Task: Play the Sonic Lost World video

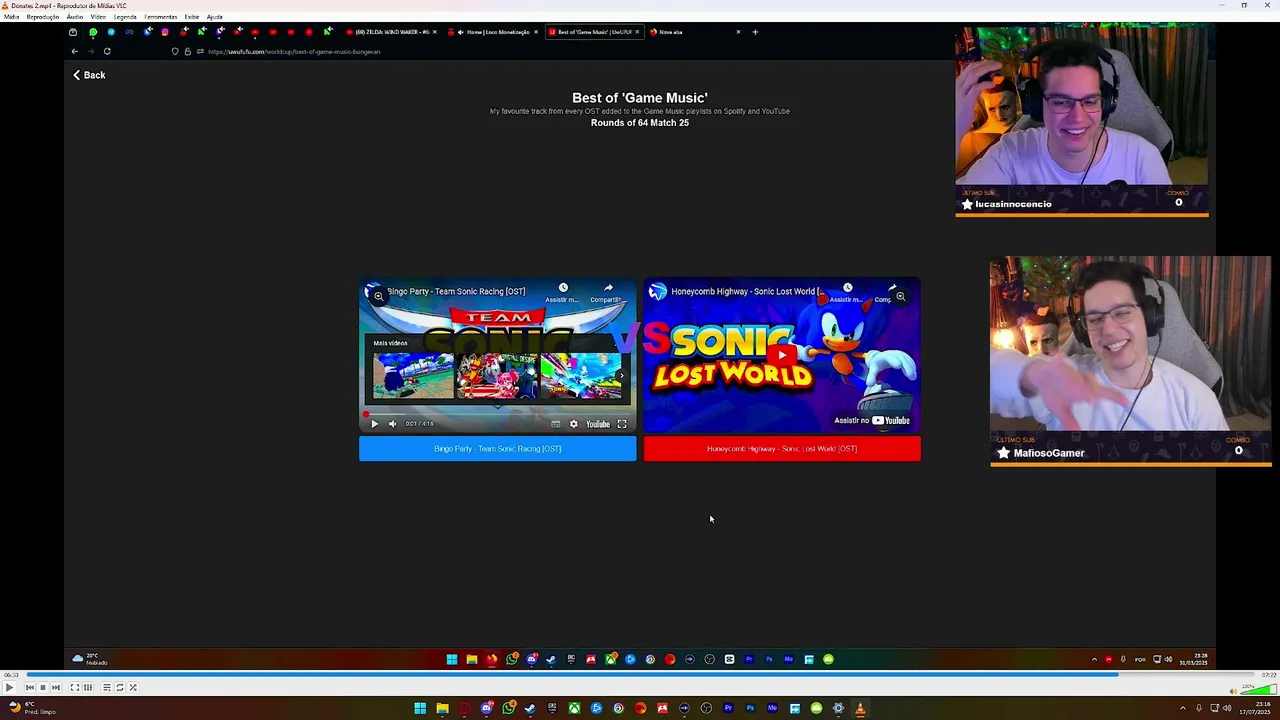Action: coord(782,353)
